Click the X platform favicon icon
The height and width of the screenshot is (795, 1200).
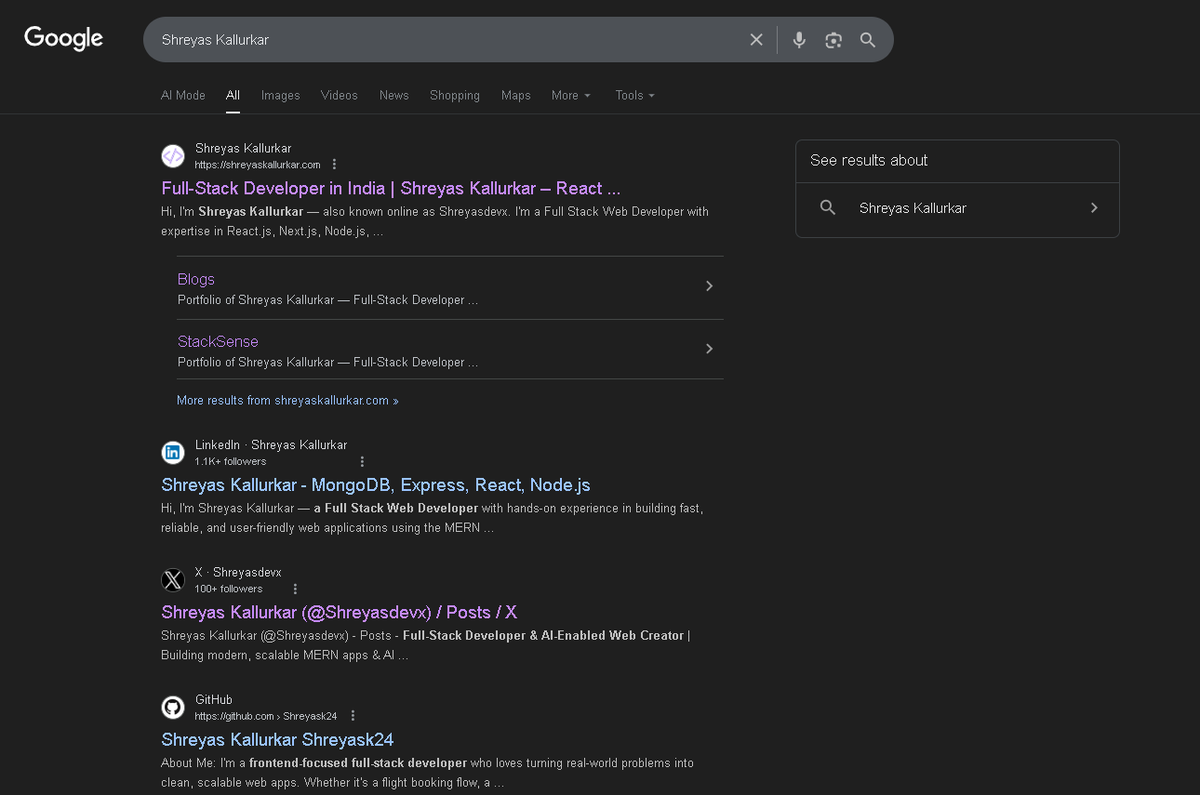(x=173, y=580)
